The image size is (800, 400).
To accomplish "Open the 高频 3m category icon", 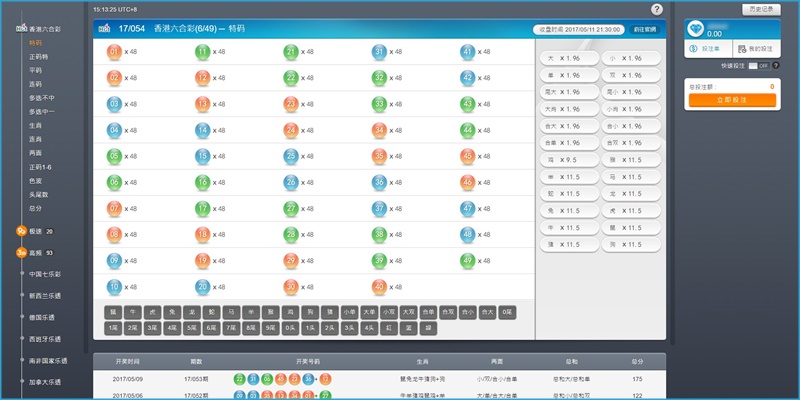I will [x=21, y=253].
